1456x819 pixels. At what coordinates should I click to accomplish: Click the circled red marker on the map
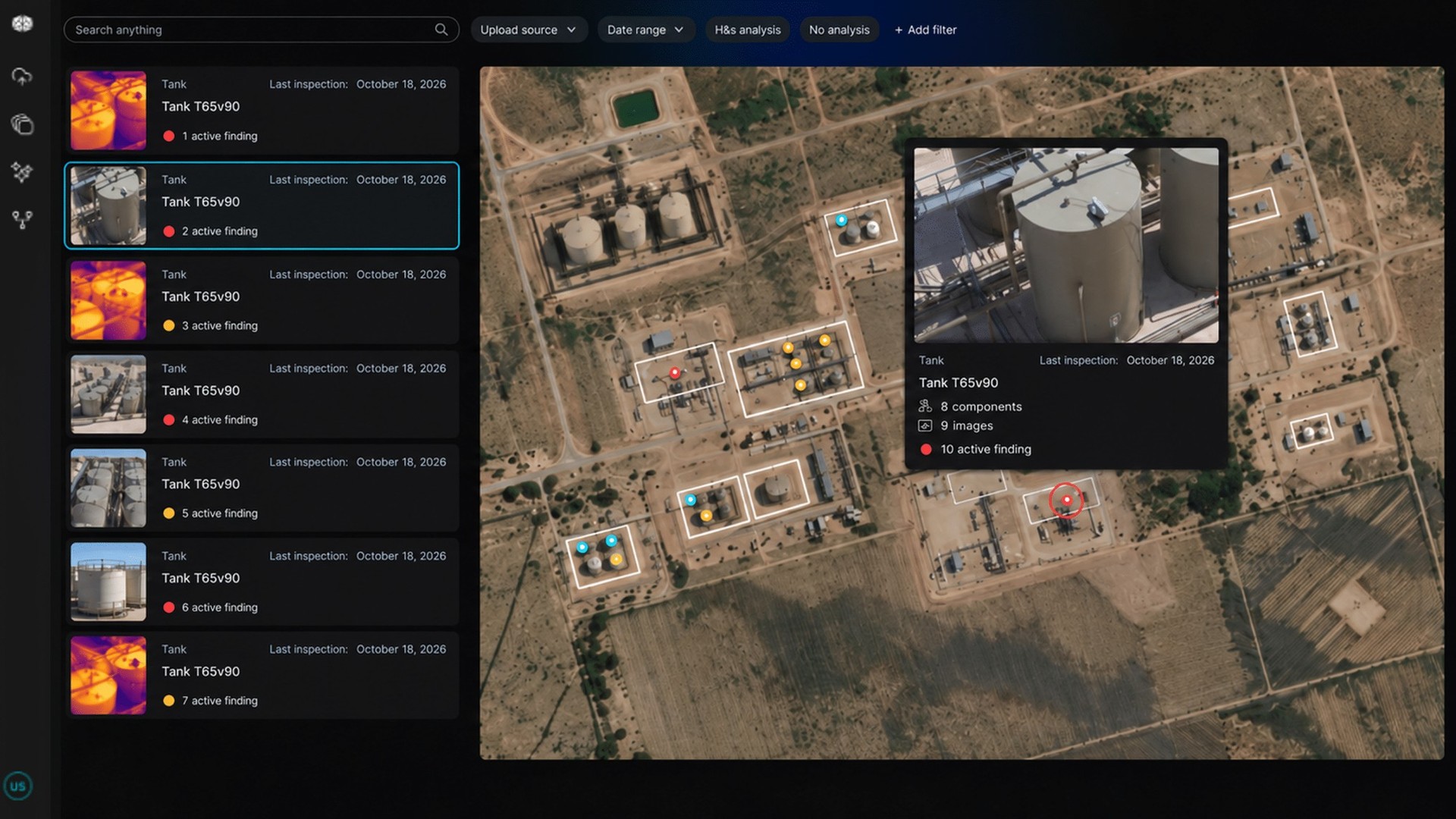[1066, 500]
